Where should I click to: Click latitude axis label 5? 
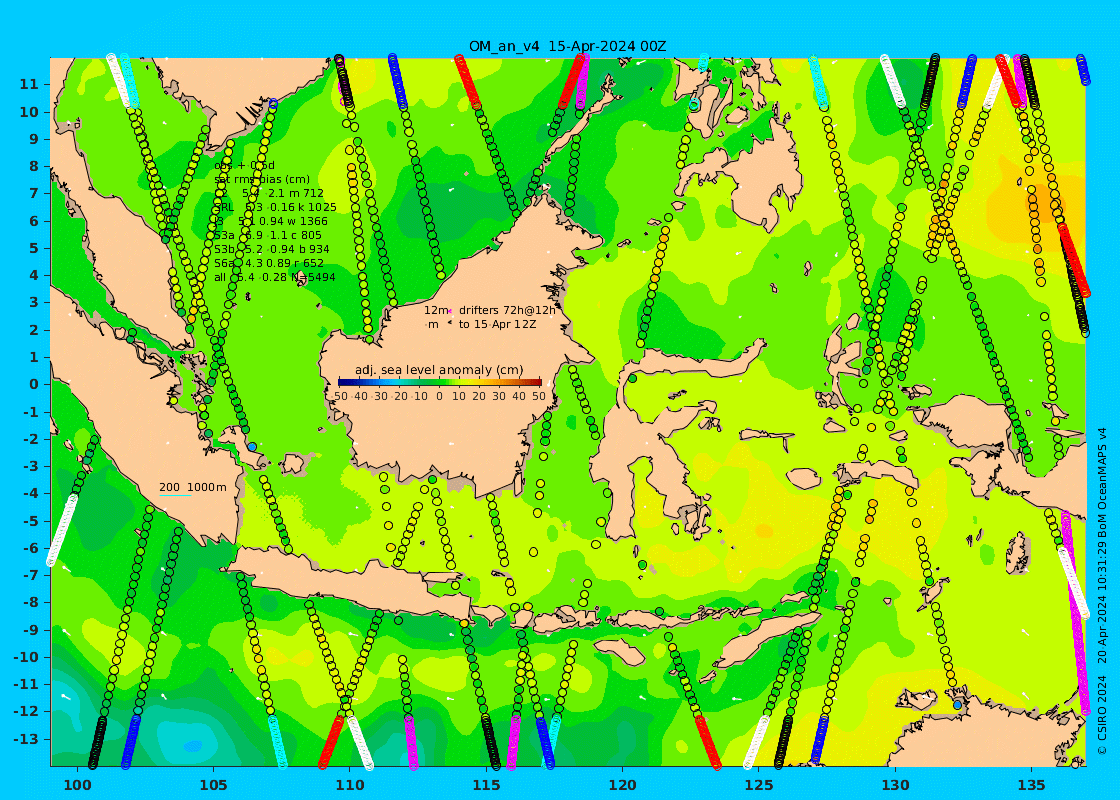[34, 248]
